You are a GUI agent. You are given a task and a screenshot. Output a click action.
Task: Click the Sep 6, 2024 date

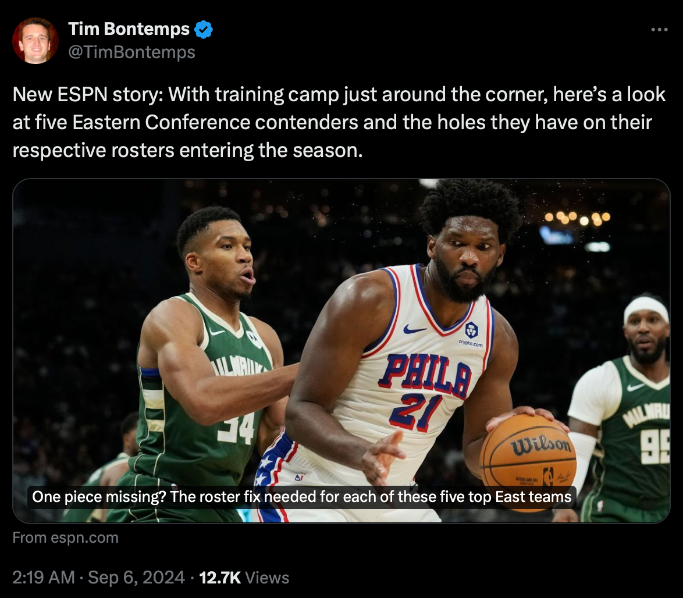(135, 577)
